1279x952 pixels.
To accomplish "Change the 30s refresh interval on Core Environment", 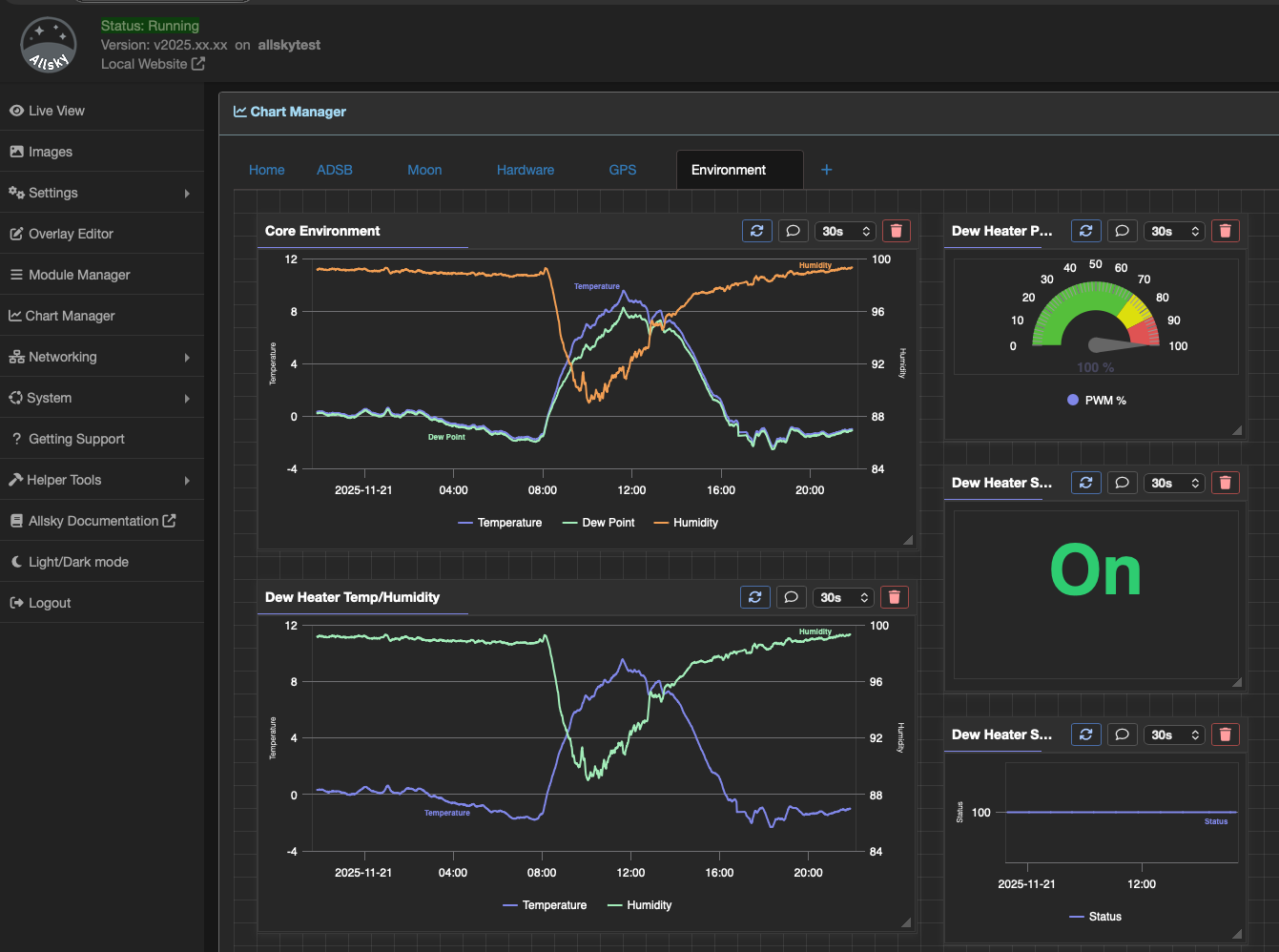I will (x=844, y=230).
